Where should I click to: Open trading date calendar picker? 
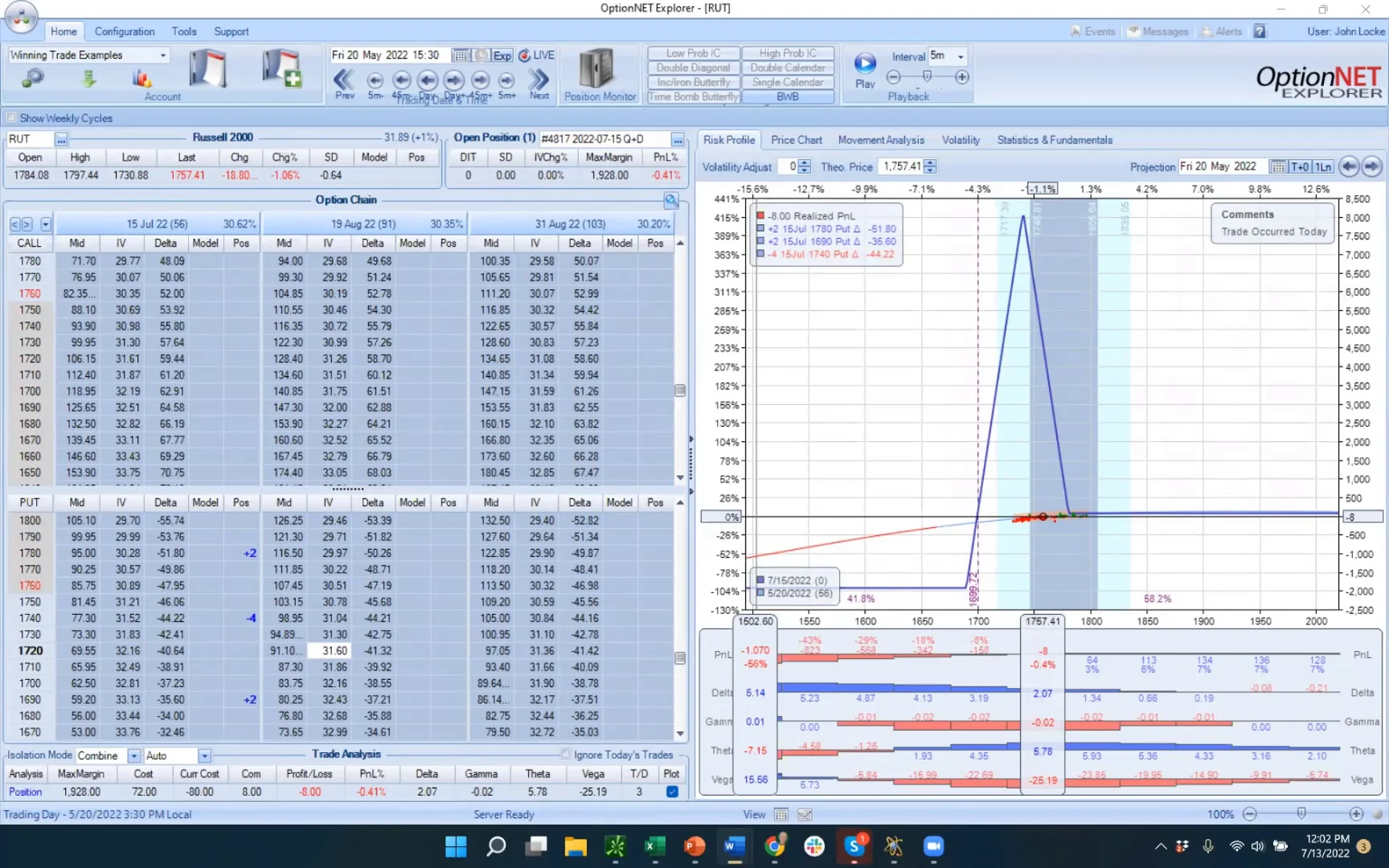pyautogui.click(x=461, y=55)
